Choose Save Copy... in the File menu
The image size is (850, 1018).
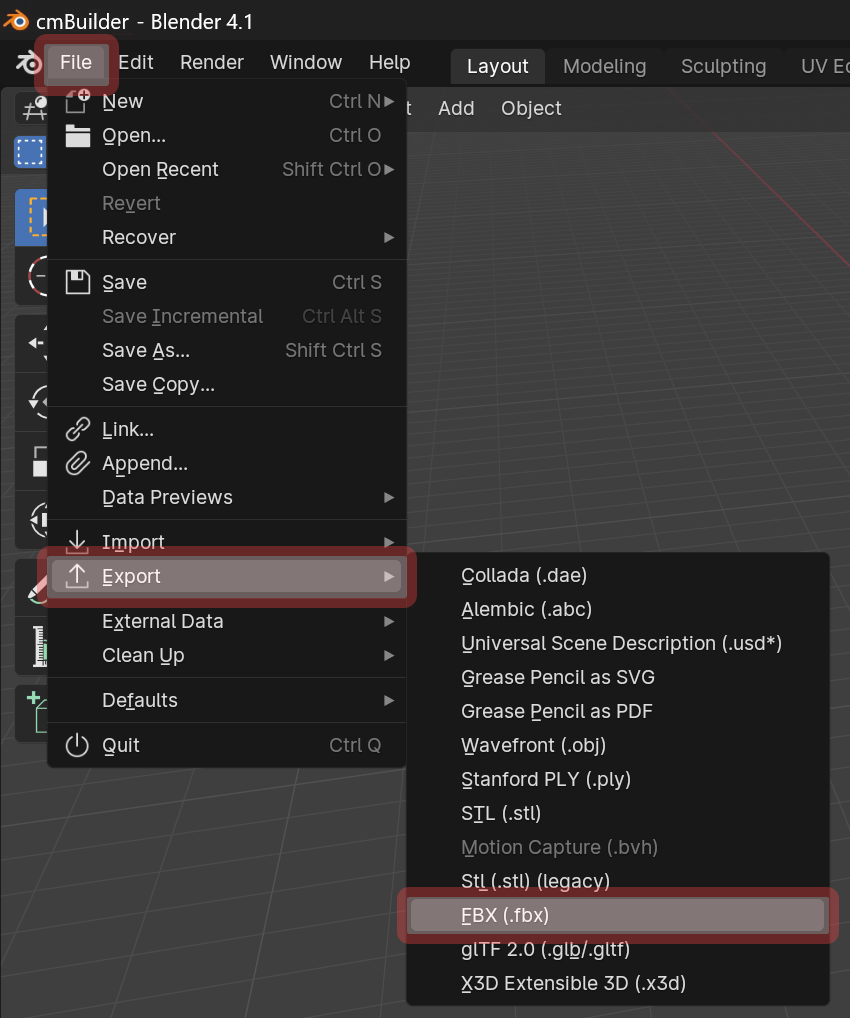(229, 384)
